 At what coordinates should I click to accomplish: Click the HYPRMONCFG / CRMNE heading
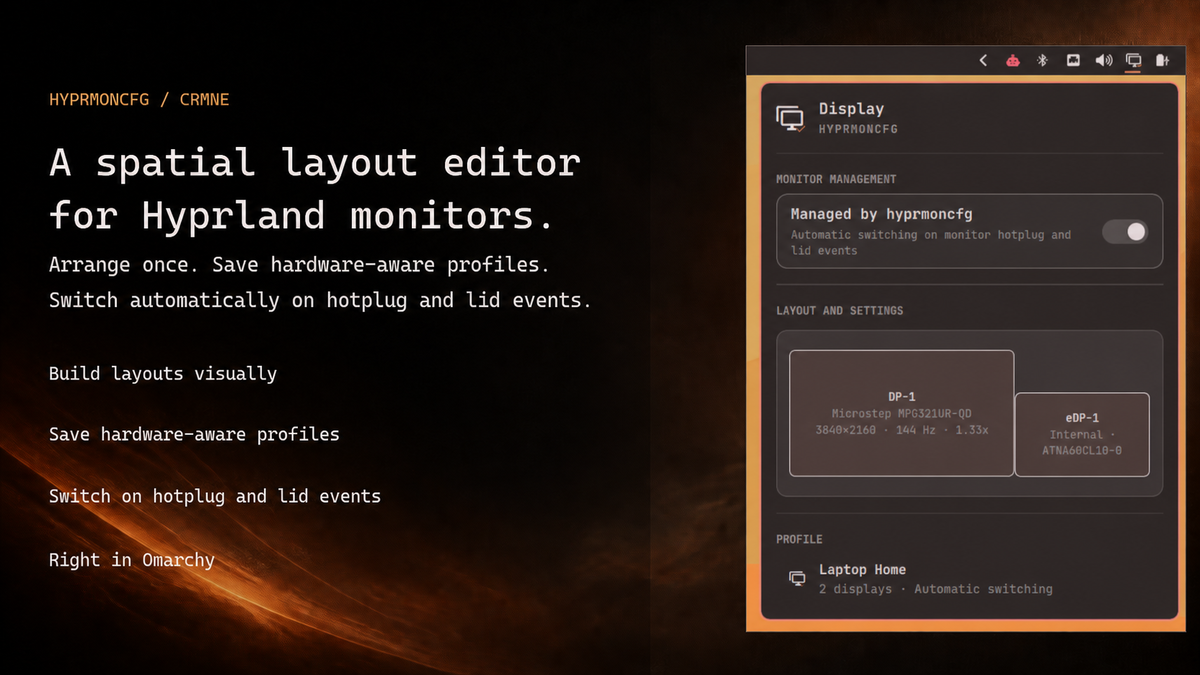click(x=139, y=100)
